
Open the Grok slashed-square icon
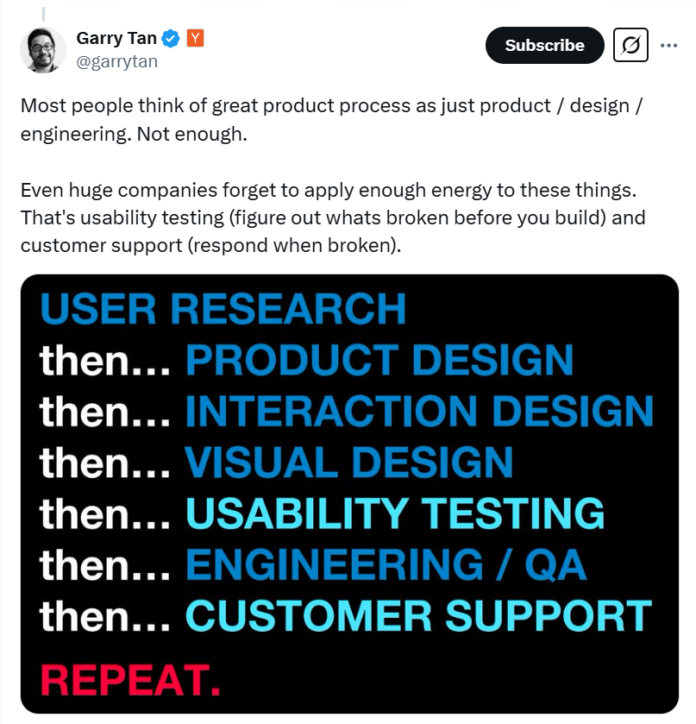coord(631,45)
